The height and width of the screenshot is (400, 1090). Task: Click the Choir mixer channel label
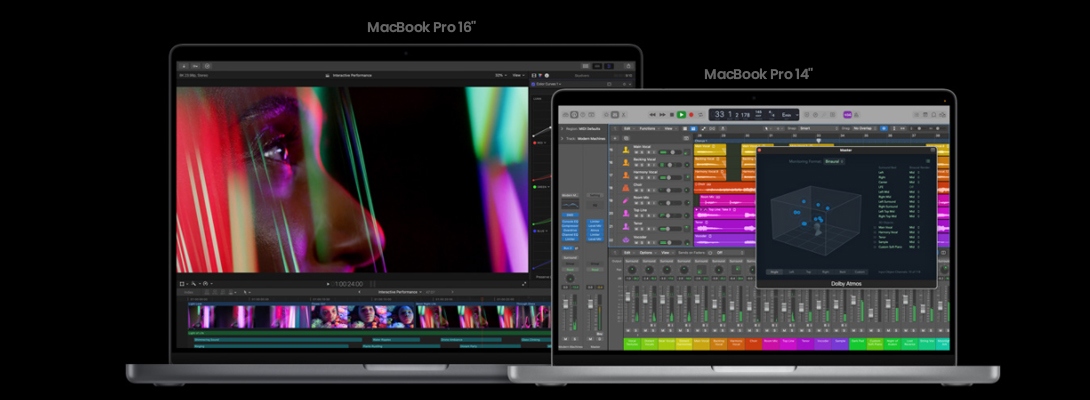[754, 342]
